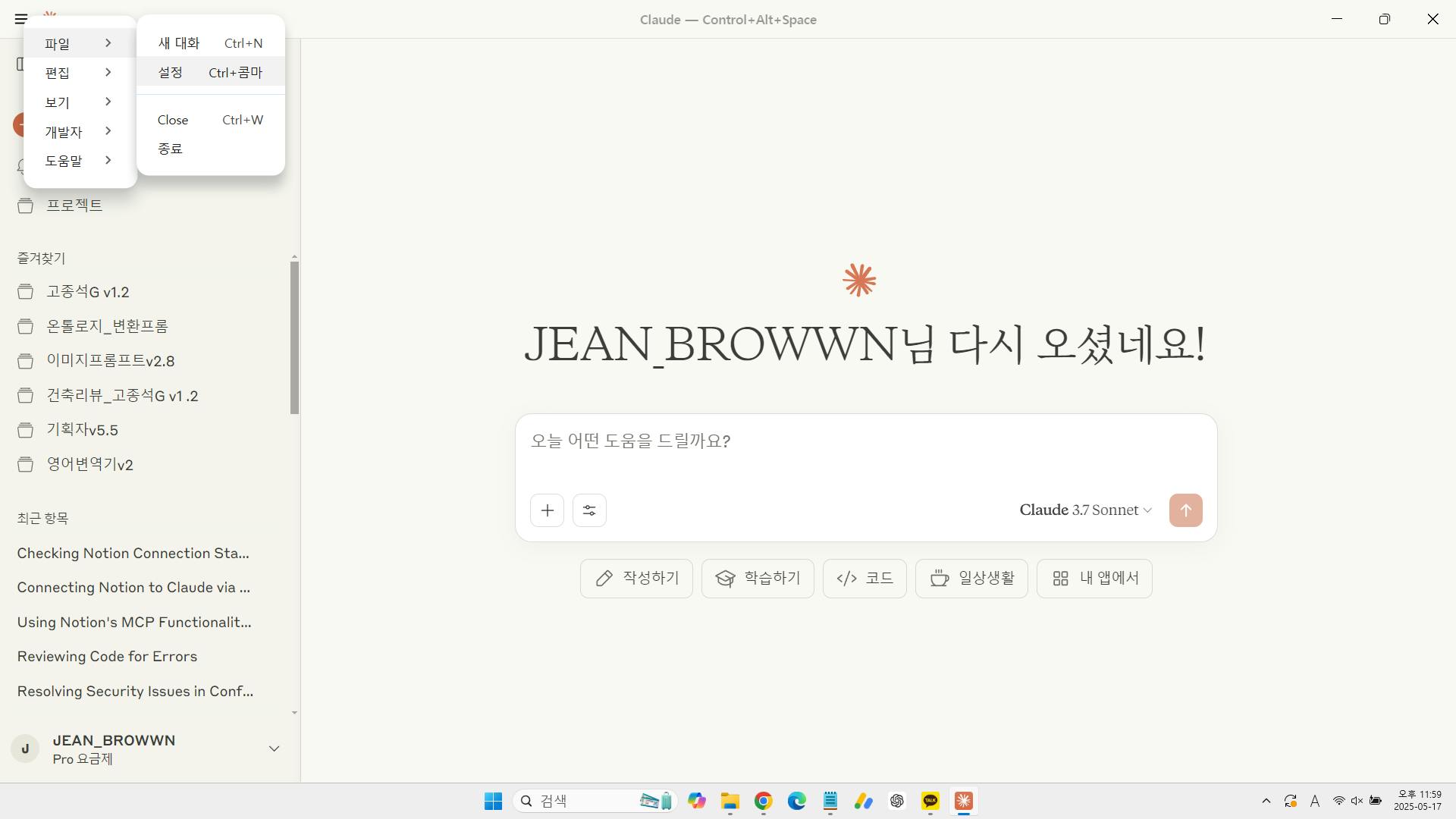
Task: Expand the 편집 submenu
Action: point(79,73)
